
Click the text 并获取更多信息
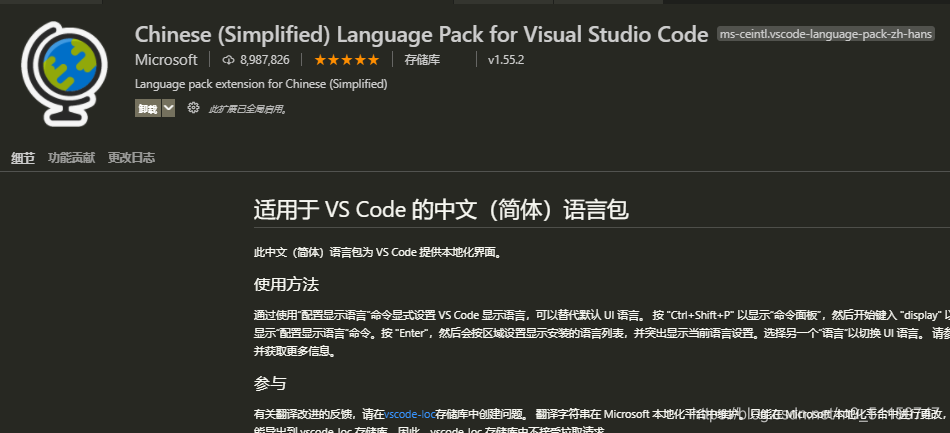tap(294, 351)
